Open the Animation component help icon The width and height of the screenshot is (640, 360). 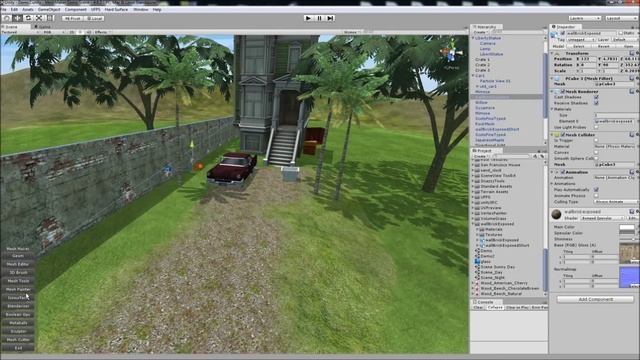pyautogui.click(x=632, y=172)
